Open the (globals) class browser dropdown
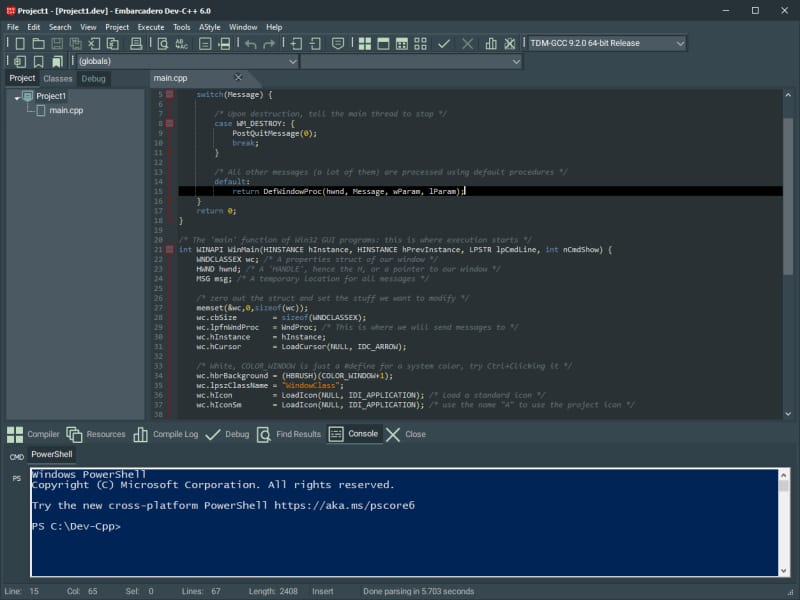 point(290,61)
